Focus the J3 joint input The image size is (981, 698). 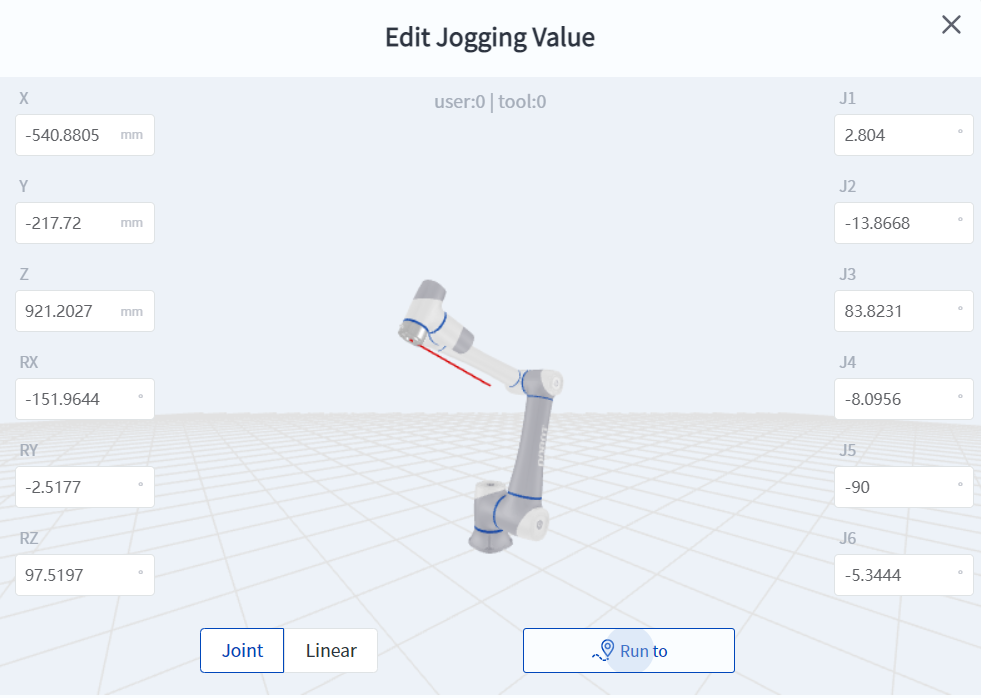(x=895, y=311)
